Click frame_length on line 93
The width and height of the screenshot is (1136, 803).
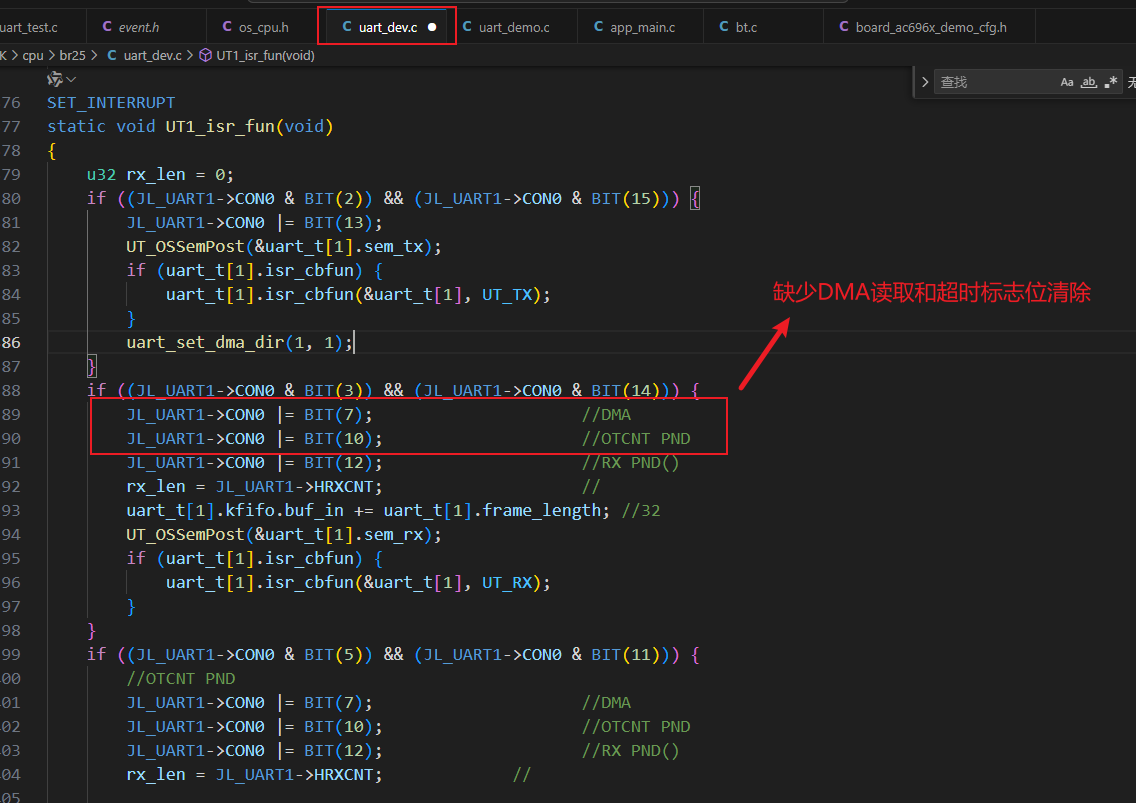pyautogui.click(x=542, y=510)
